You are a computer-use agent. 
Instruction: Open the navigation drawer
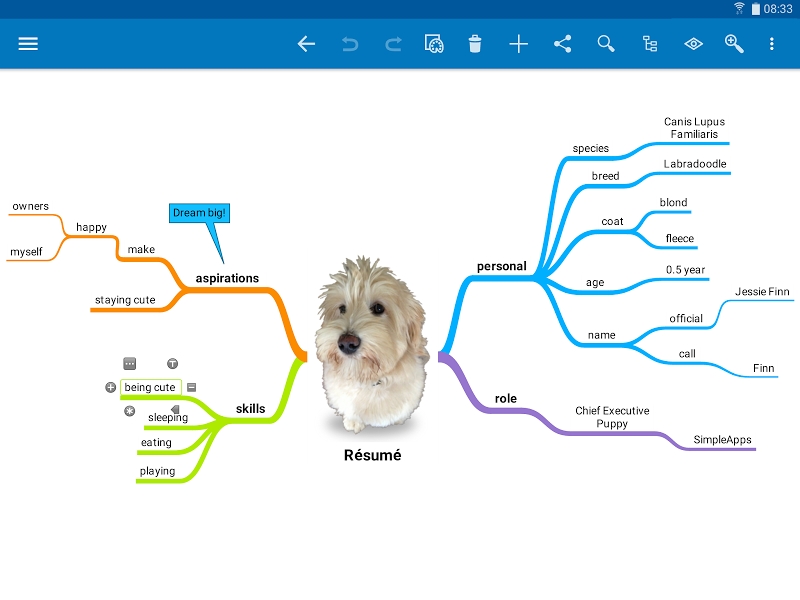(x=27, y=44)
